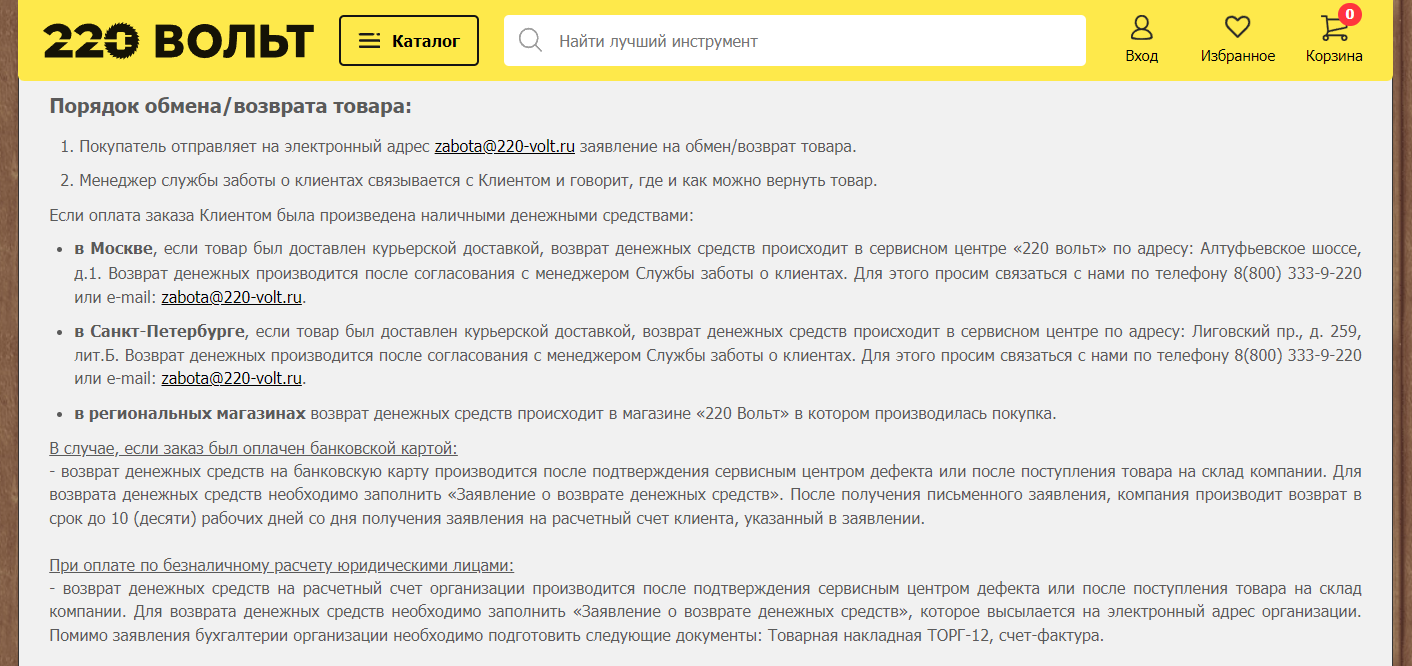Image resolution: width=1412 pixels, height=666 pixels.
Task: Open zabota@220-volt.ru link in Москва paragraph
Action: (x=232, y=297)
